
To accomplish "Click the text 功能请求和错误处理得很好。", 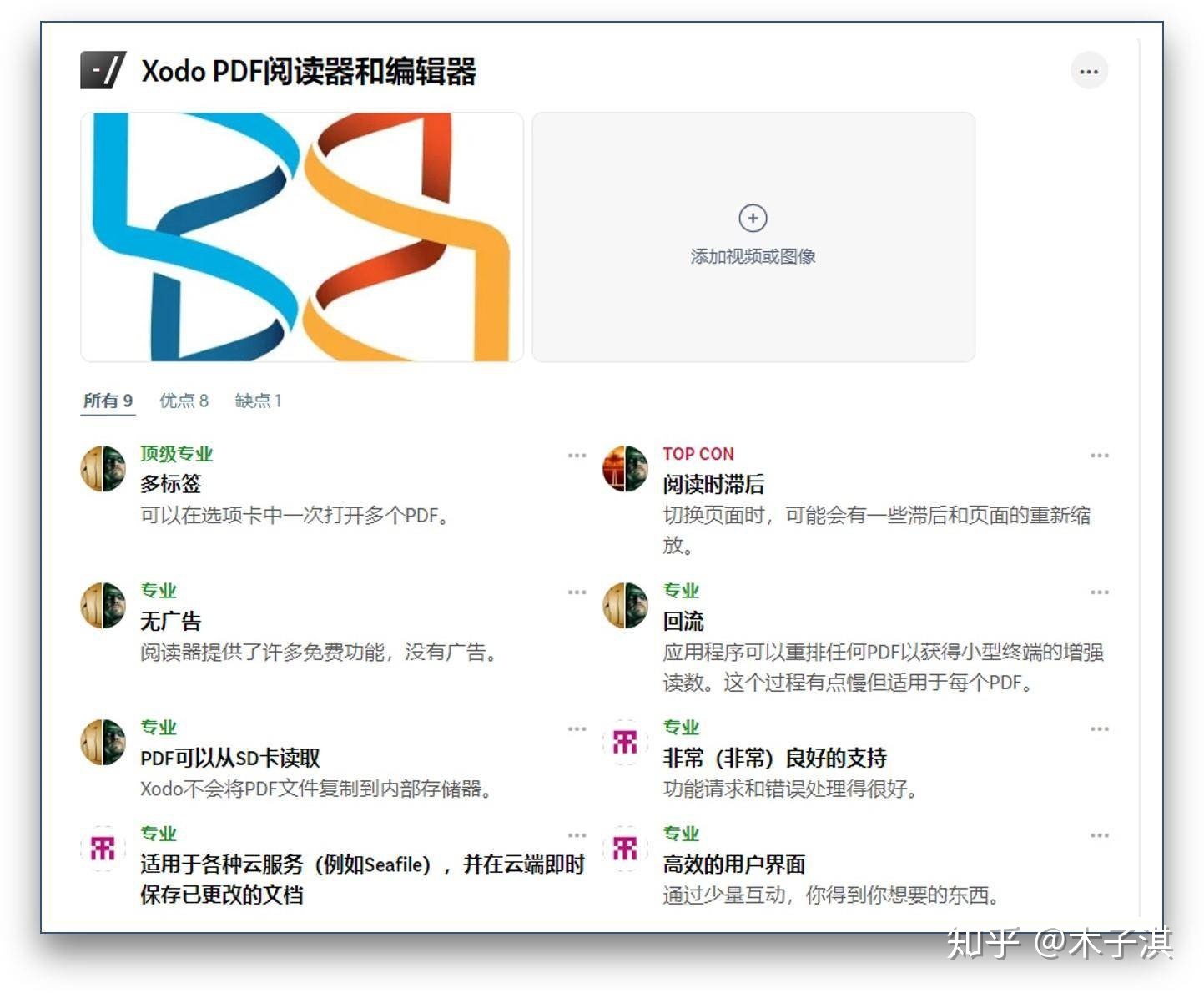I will click(x=791, y=789).
